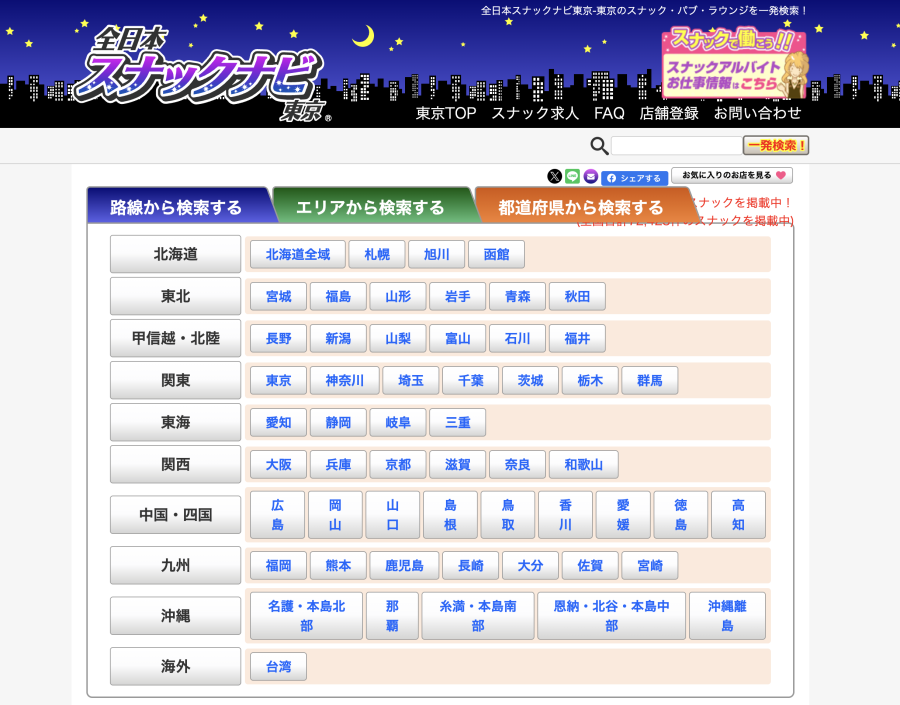The width and height of the screenshot is (900, 705).
Task: Choose 大阪 prefecture
Action: pyautogui.click(x=278, y=464)
